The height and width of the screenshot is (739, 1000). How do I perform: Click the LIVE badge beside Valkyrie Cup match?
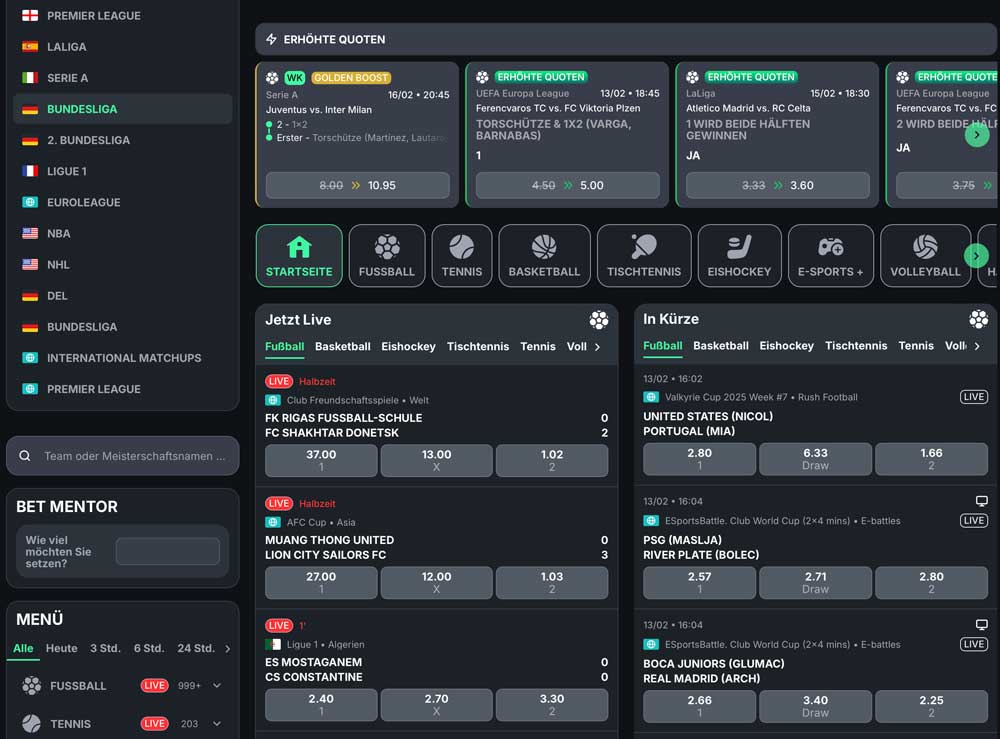point(974,397)
